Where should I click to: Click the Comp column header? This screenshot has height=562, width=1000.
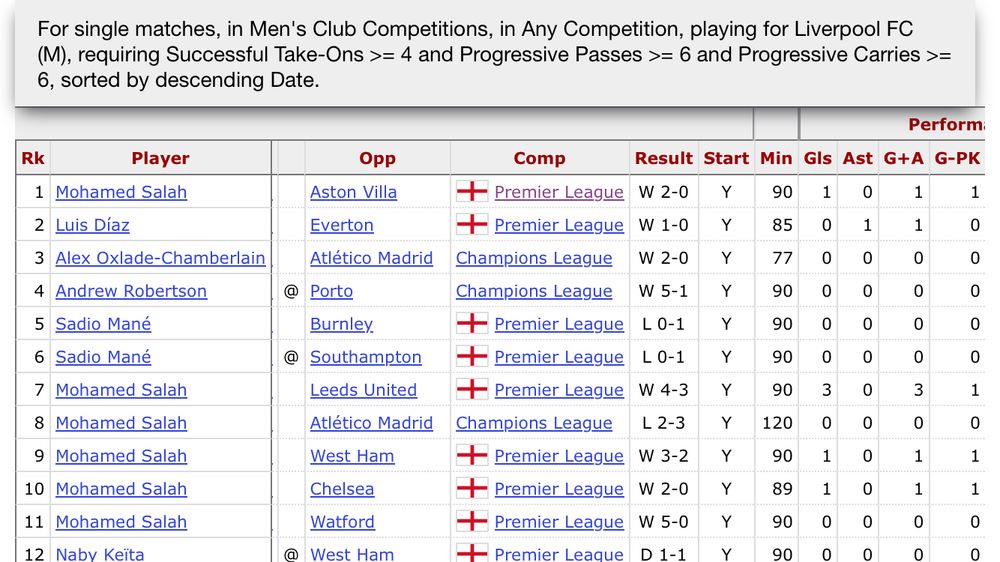click(539, 158)
